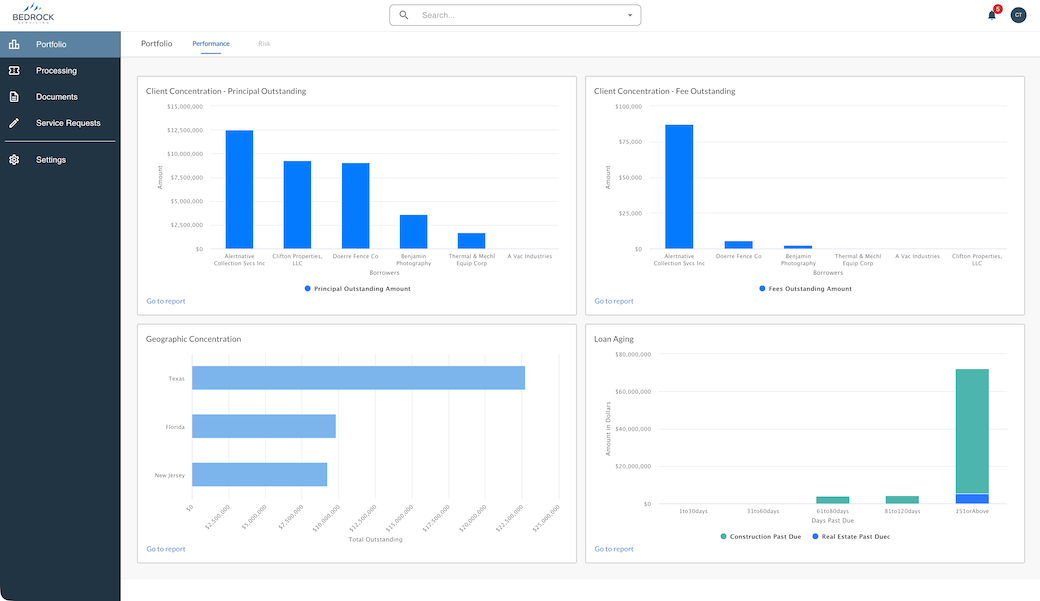The height and width of the screenshot is (601, 1040).
Task: Click Doerre Fence Co fee bar
Action: coord(739,245)
